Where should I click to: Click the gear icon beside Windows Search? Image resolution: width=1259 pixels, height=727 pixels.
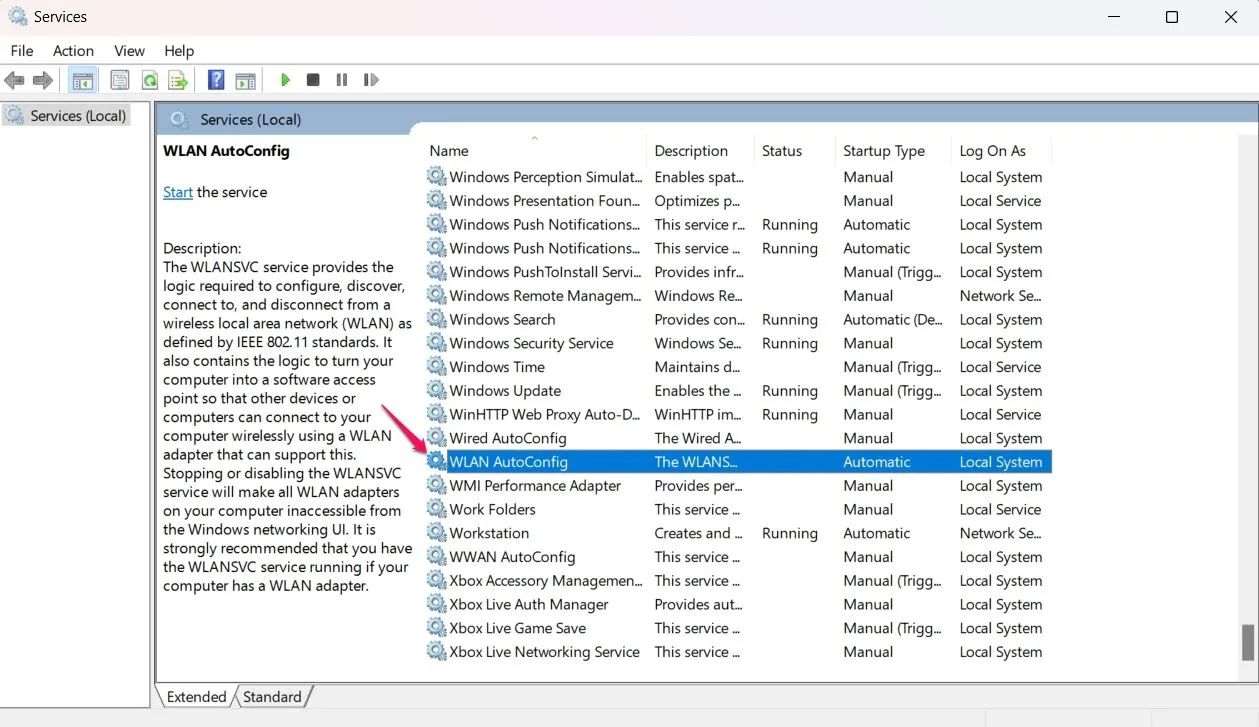[436, 319]
